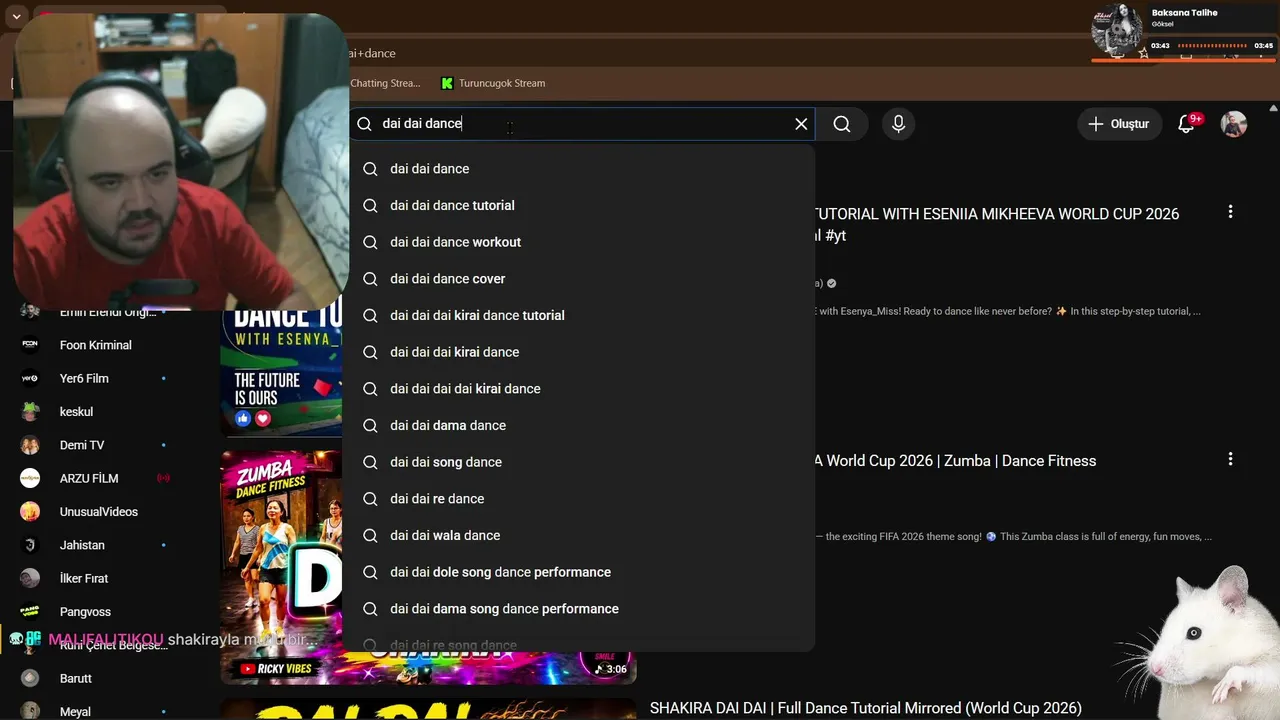Image resolution: width=1280 pixels, height=720 pixels.
Task: Choose suggestion "dai dai dai kirai dance tutorial"
Action: pos(579,315)
